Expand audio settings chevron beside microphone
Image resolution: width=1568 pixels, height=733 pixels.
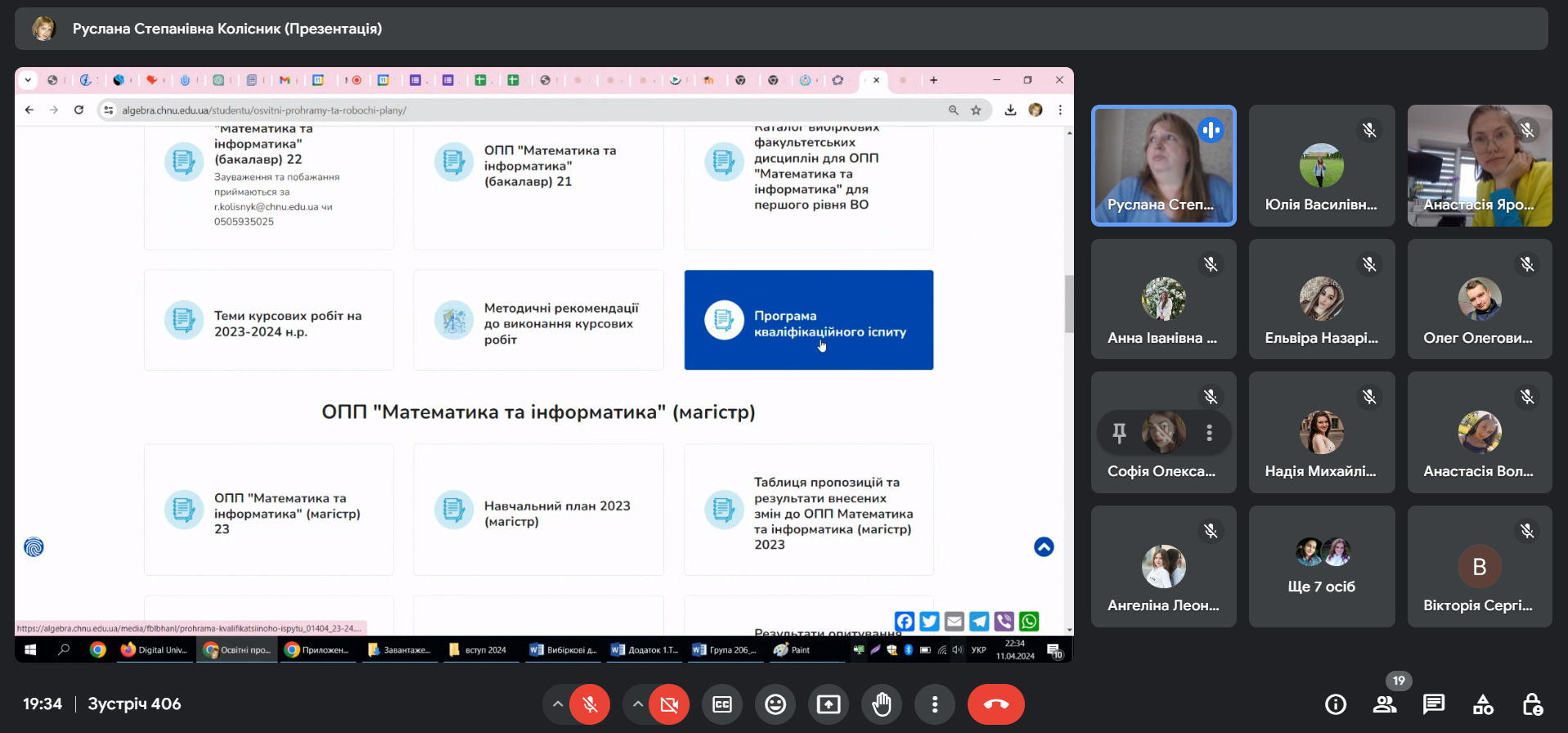pos(557,704)
